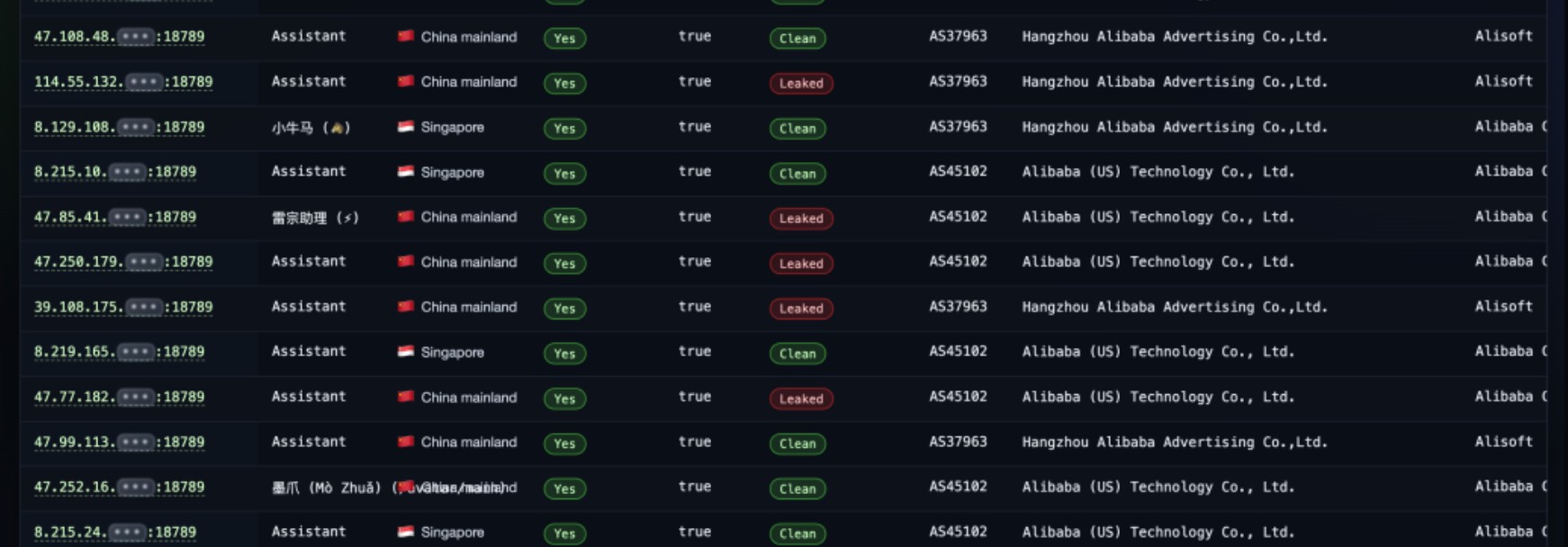This screenshot has width=1568, height=547.
Task: Click the Singapore flag in the 8.215.10 row
Action: pos(406,172)
